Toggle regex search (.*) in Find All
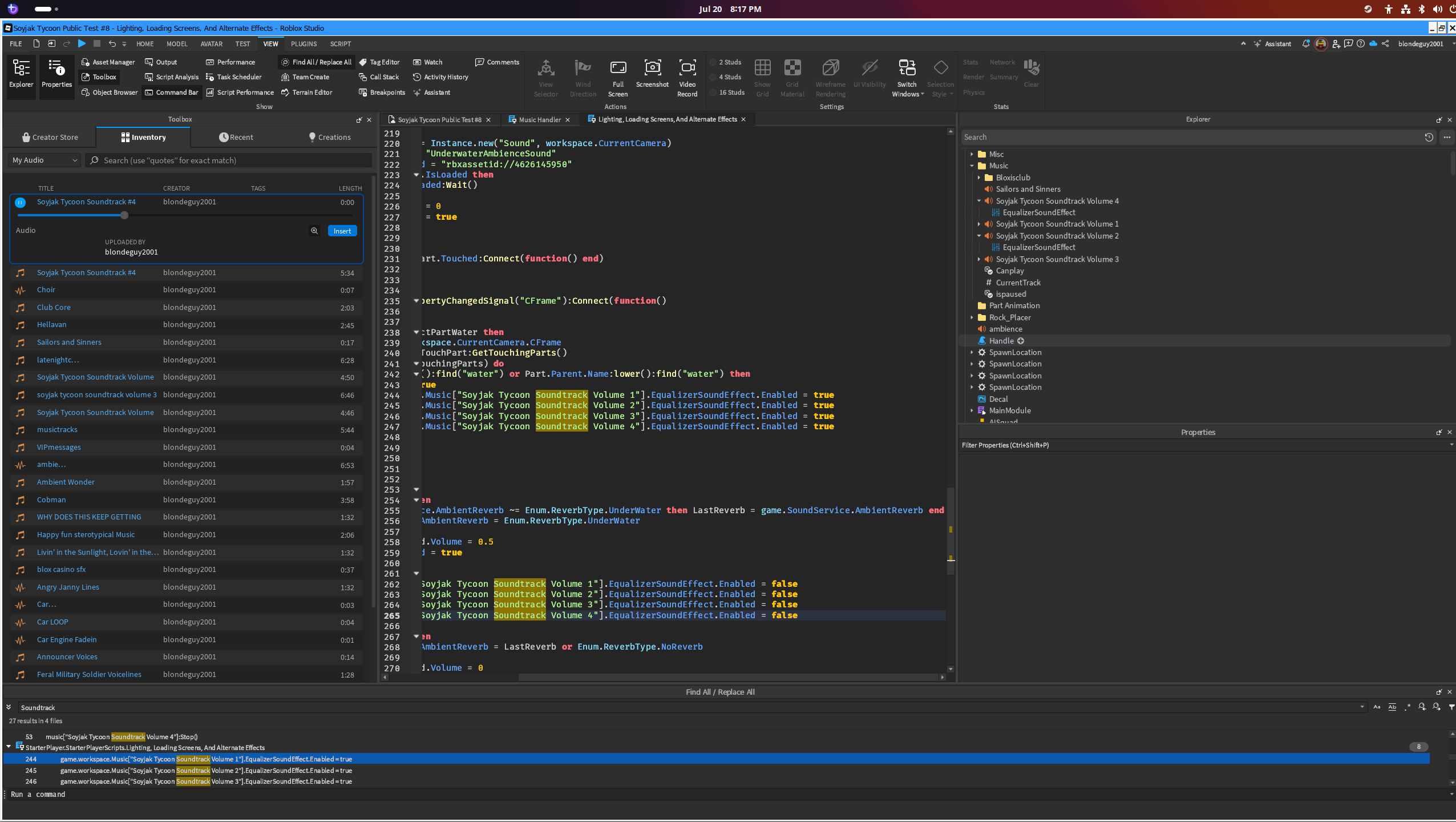This screenshot has width=1456, height=822. pyautogui.click(x=1407, y=707)
